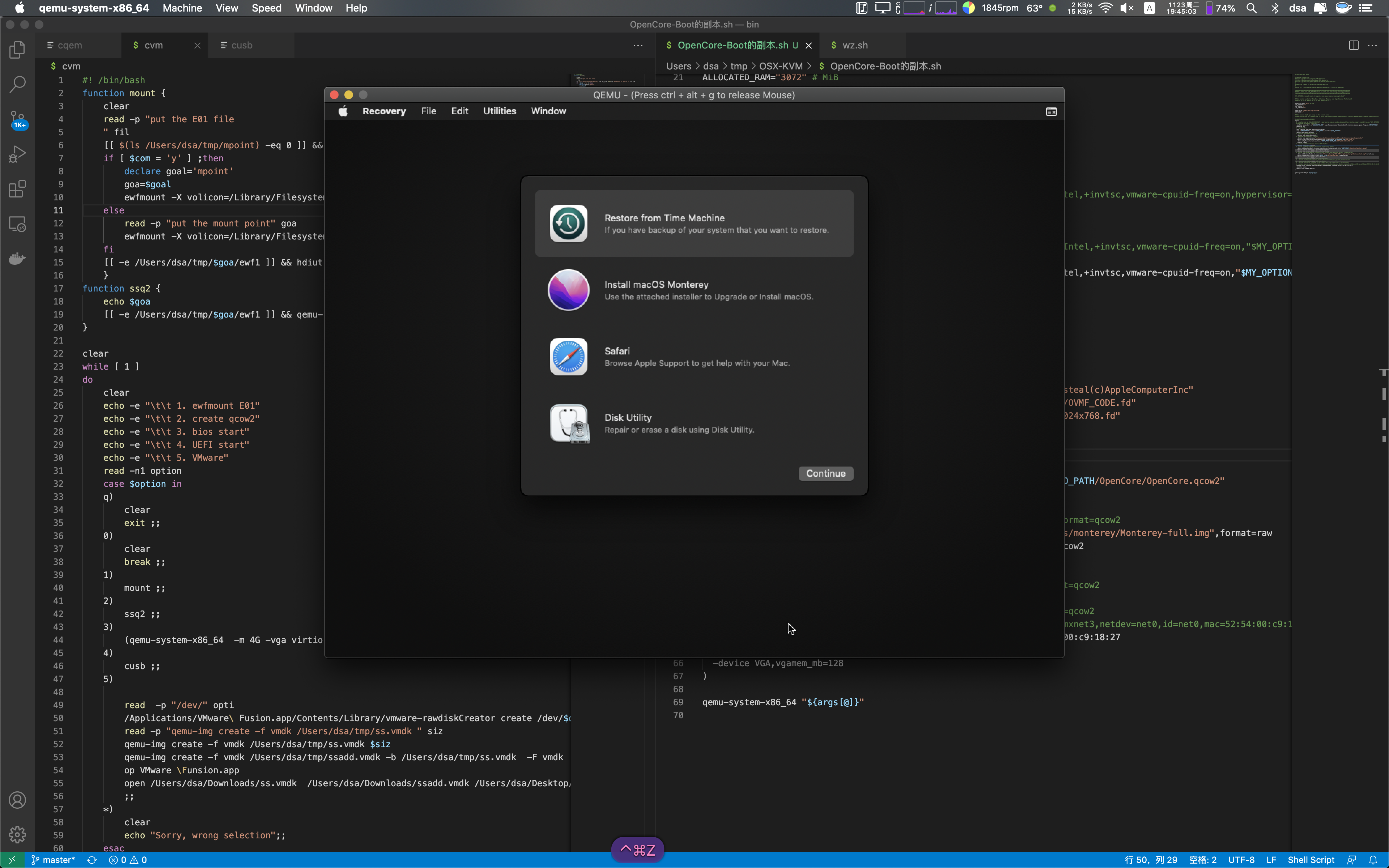Close the OpenCore-Boot的副本.sh tab
The width and height of the screenshot is (1389, 868).
tap(808, 45)
